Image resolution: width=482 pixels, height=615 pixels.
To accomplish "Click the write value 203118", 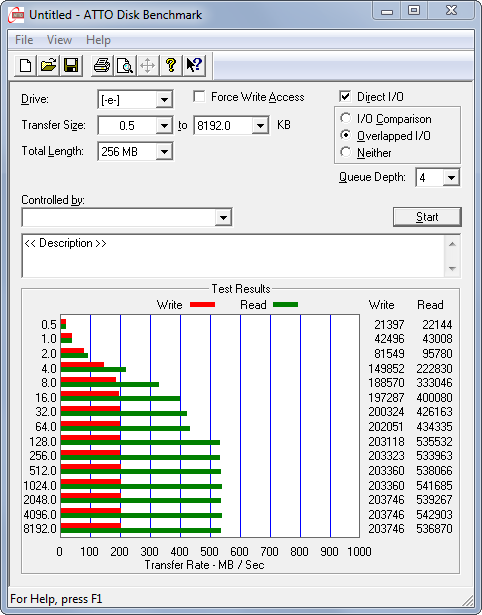I will tap(386, 442).
